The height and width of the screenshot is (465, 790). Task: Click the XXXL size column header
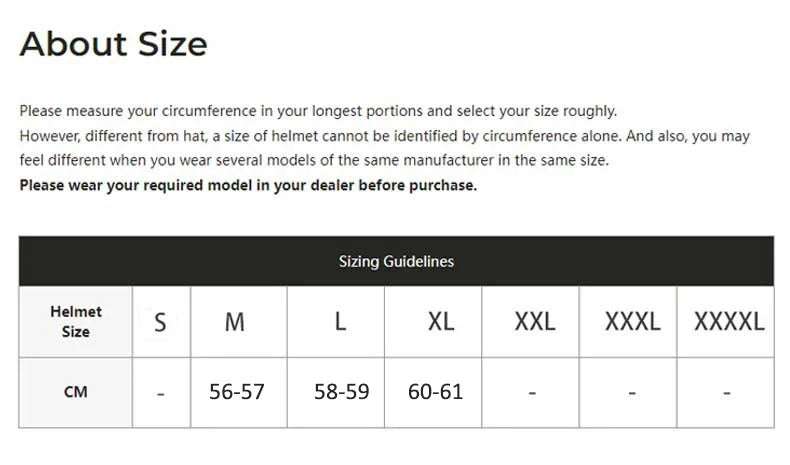coord(632,322)
